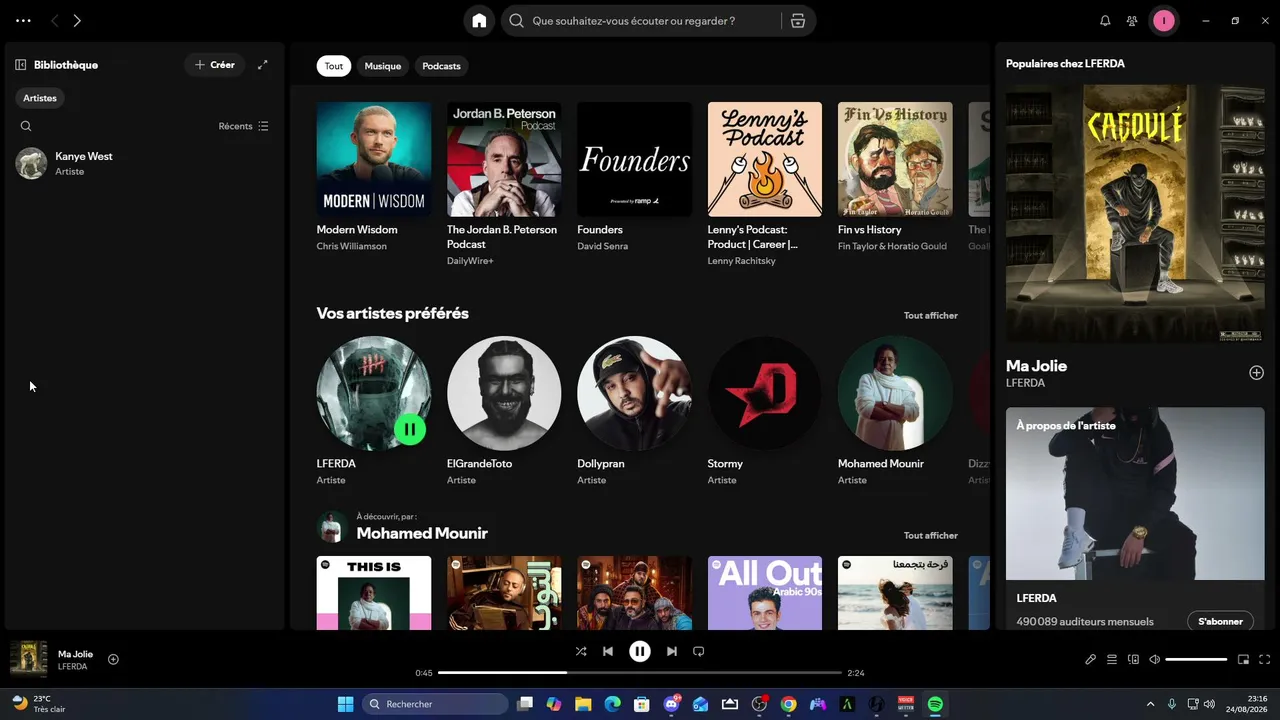Open the three-dots app menu
This screenshot has height=720, width=1280.
pos(23,20)
